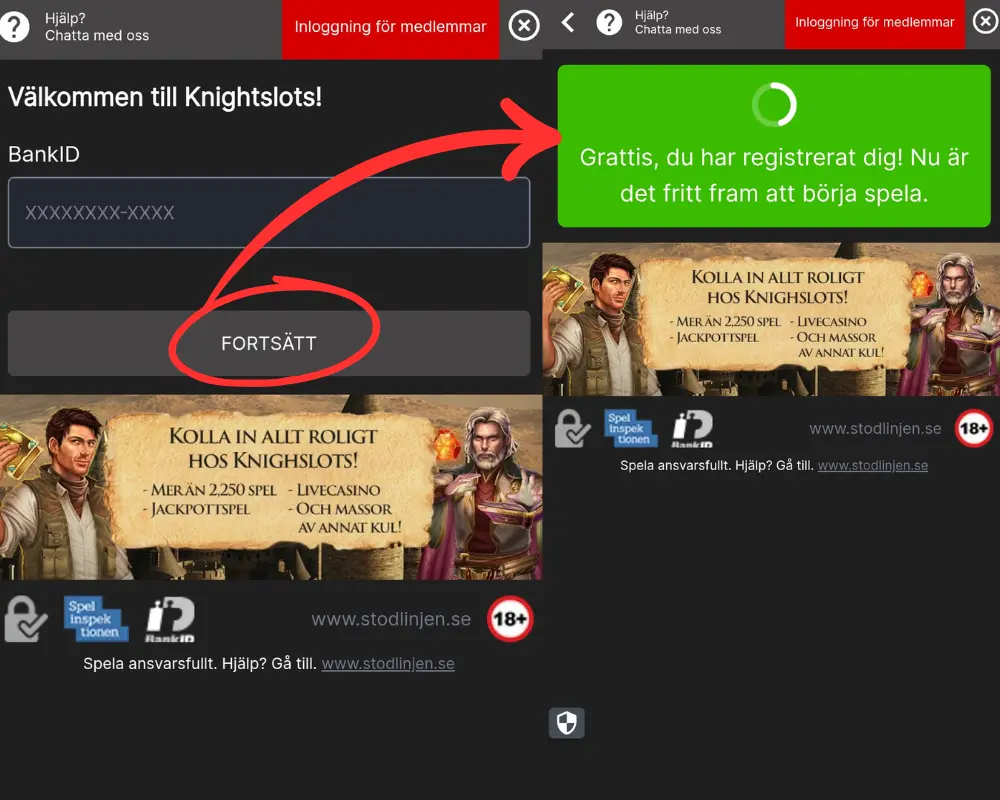Screen dimensions: 1000x800
Task: Click 'Inloggning för medlemmar' in right panel
Action: [x=874, y=24]
